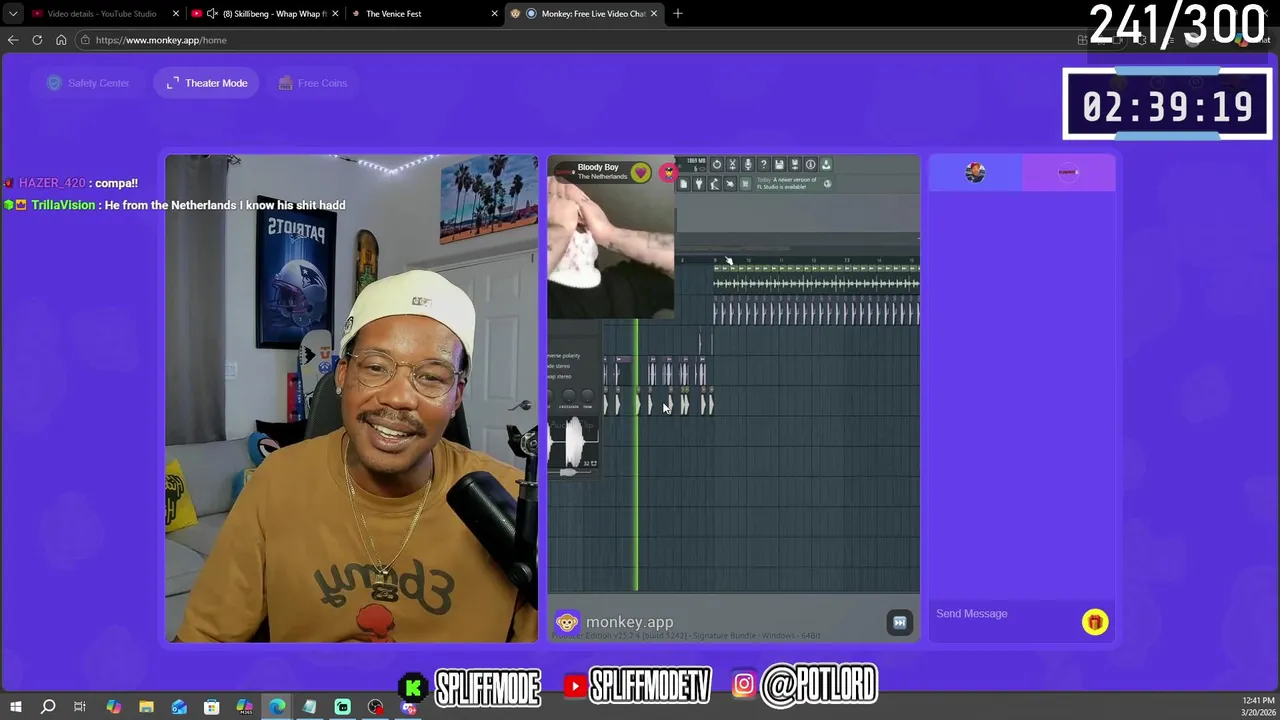Go to browser home page
This screenshot has width=1280, height=720.
61,40
